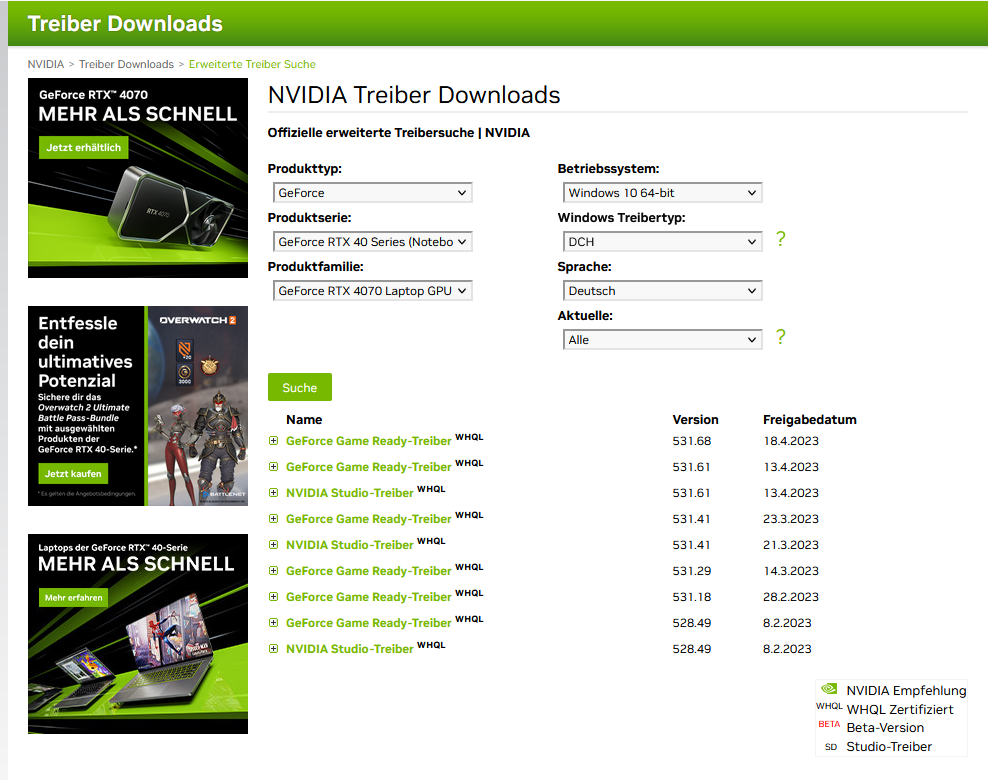Click Treiber Downloads breadcrumb link
Viewport: 988px width, 780px height.
point(126,64)
